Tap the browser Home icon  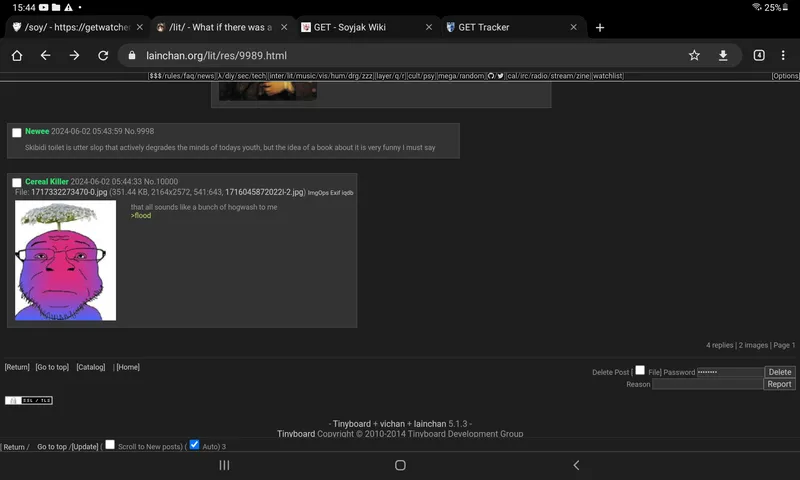pyautogui.click(x=17, y=56)
